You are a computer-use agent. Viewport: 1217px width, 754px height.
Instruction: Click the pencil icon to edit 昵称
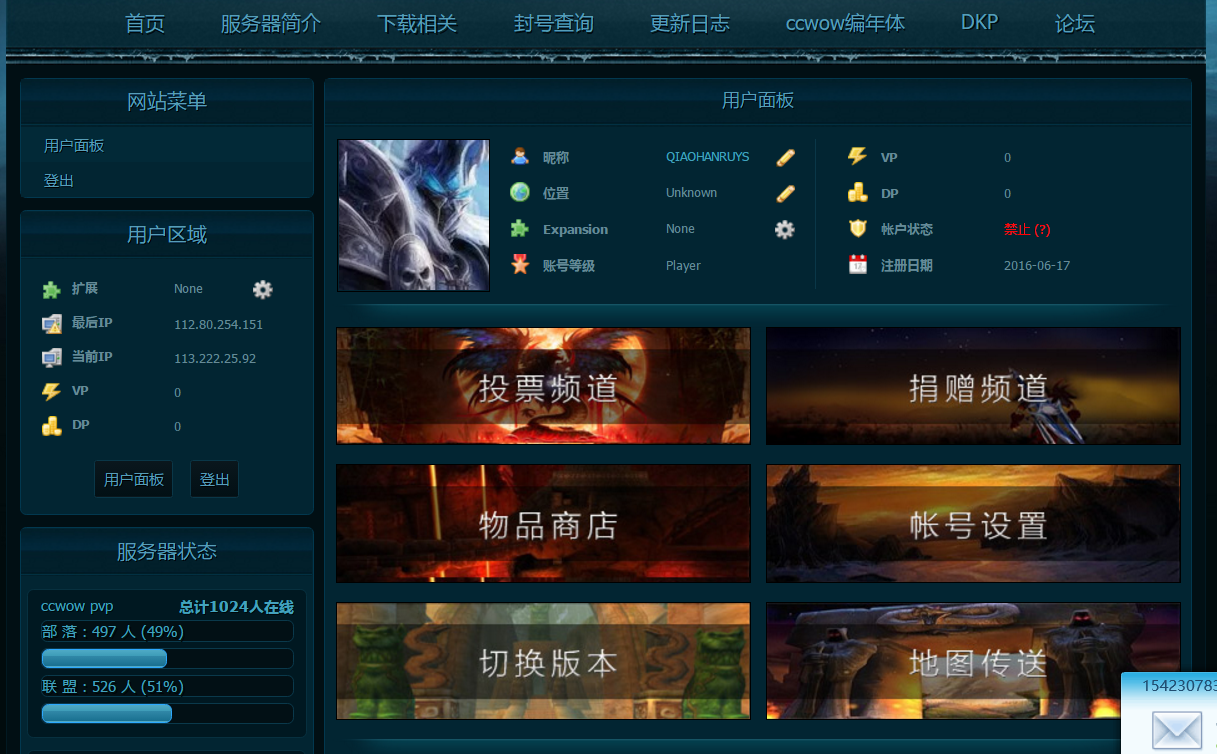[785, 157]
